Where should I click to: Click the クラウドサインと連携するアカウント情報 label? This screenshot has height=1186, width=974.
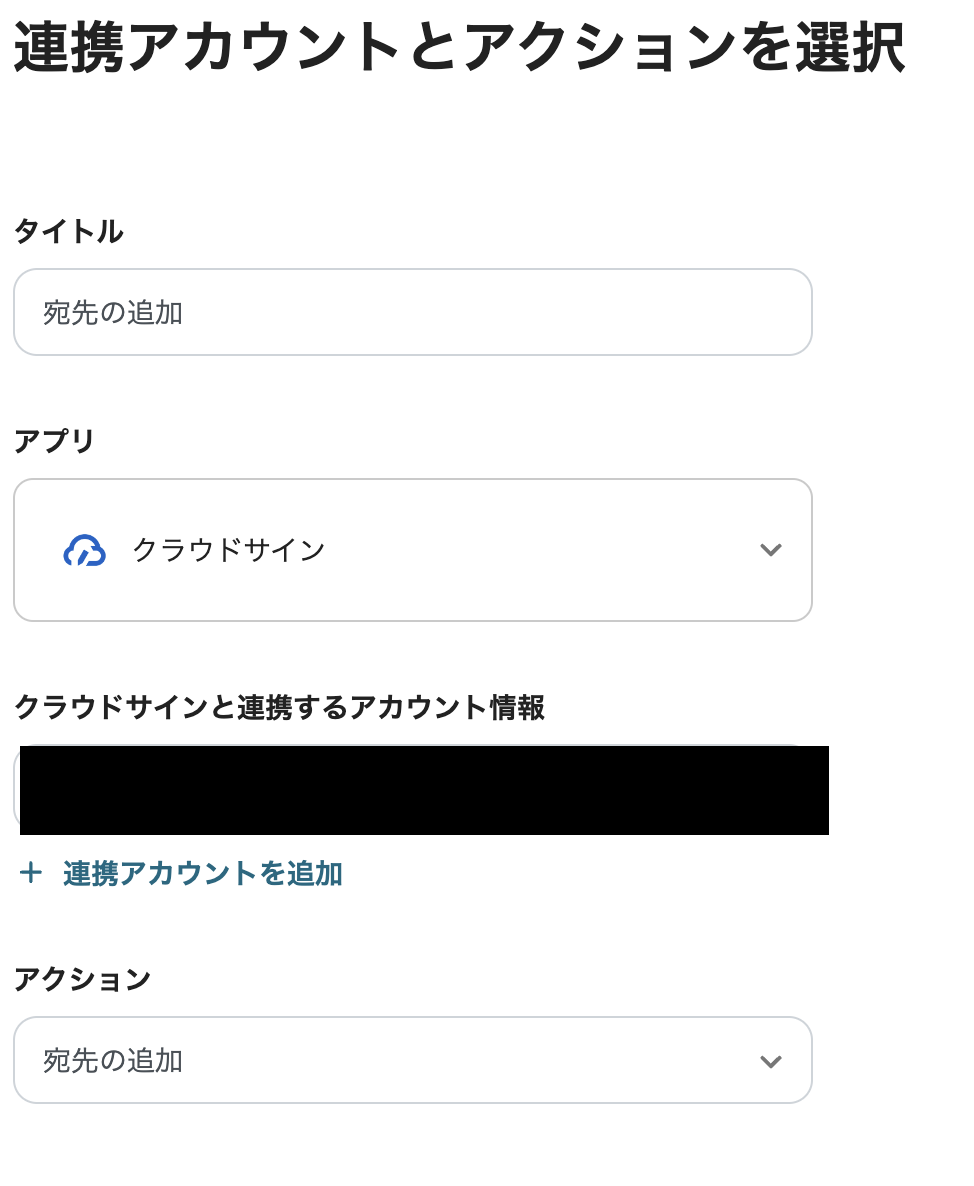(x=279, y=708)
